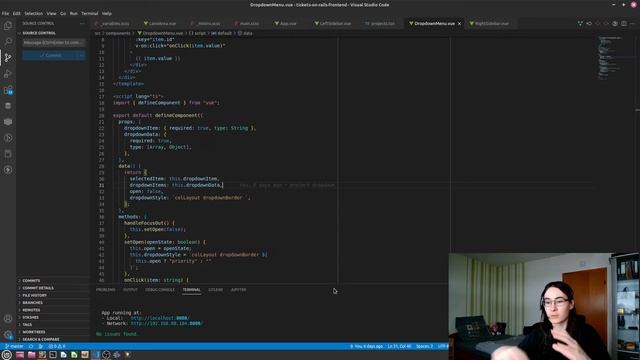The width and height of the screenshot is (640, 360).
Task: Switch to the Output panel tab
Action: click(130, 290)
